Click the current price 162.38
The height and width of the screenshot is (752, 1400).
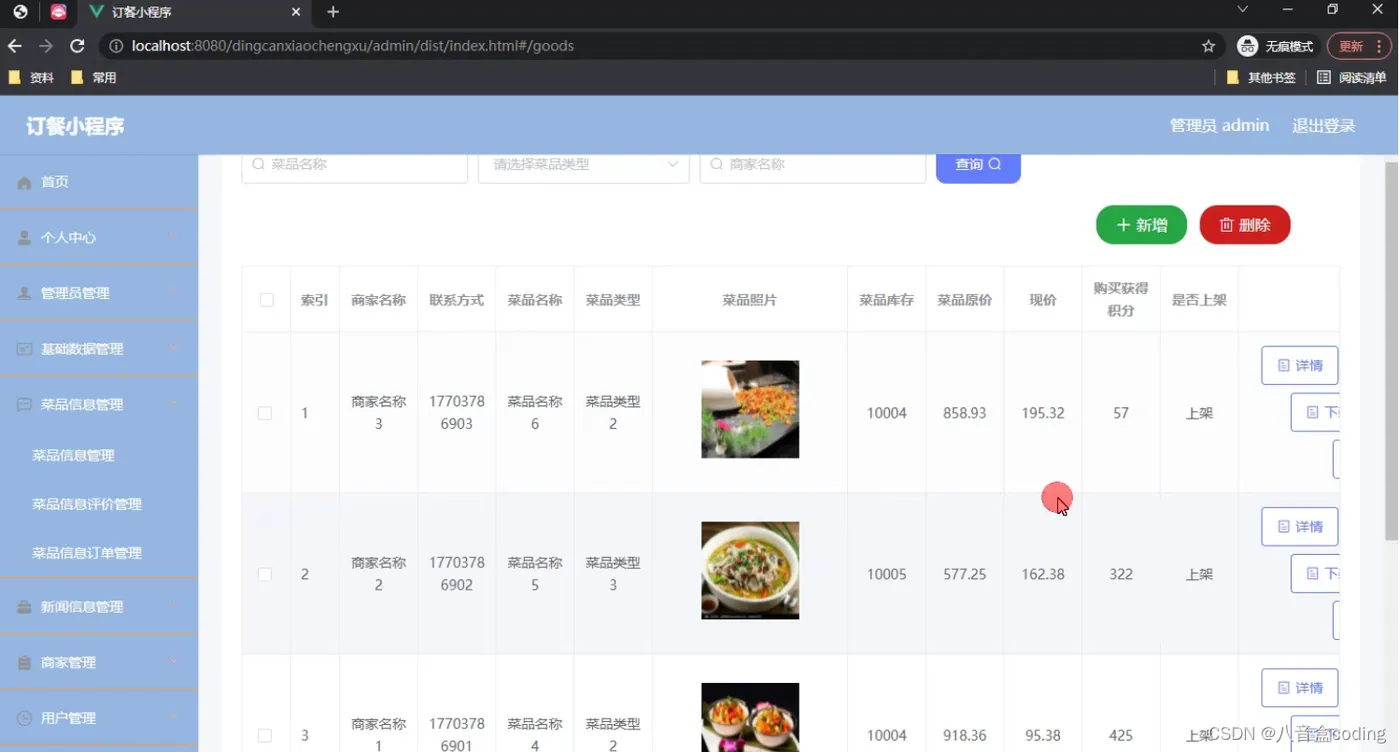[1043, 574]
